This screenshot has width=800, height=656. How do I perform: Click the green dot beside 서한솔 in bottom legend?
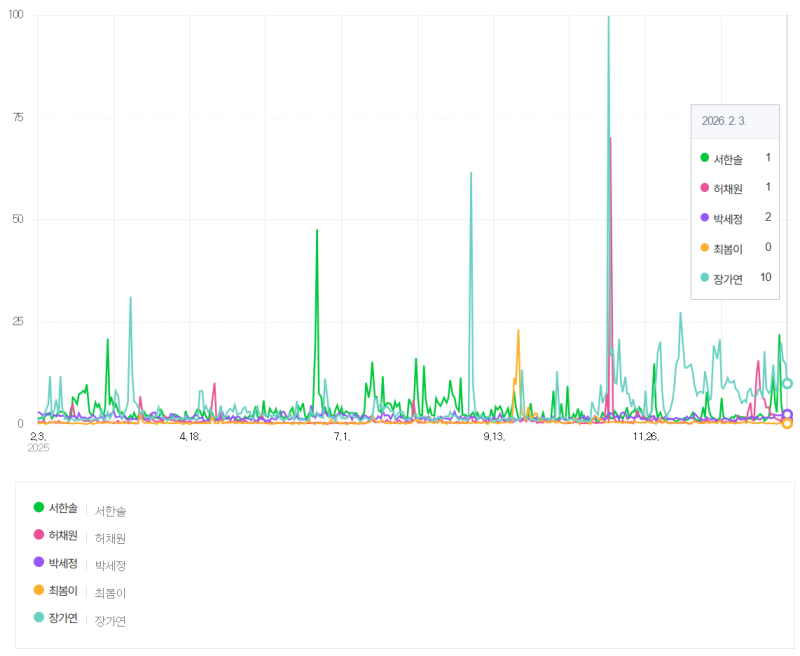[x=39, y=507]
